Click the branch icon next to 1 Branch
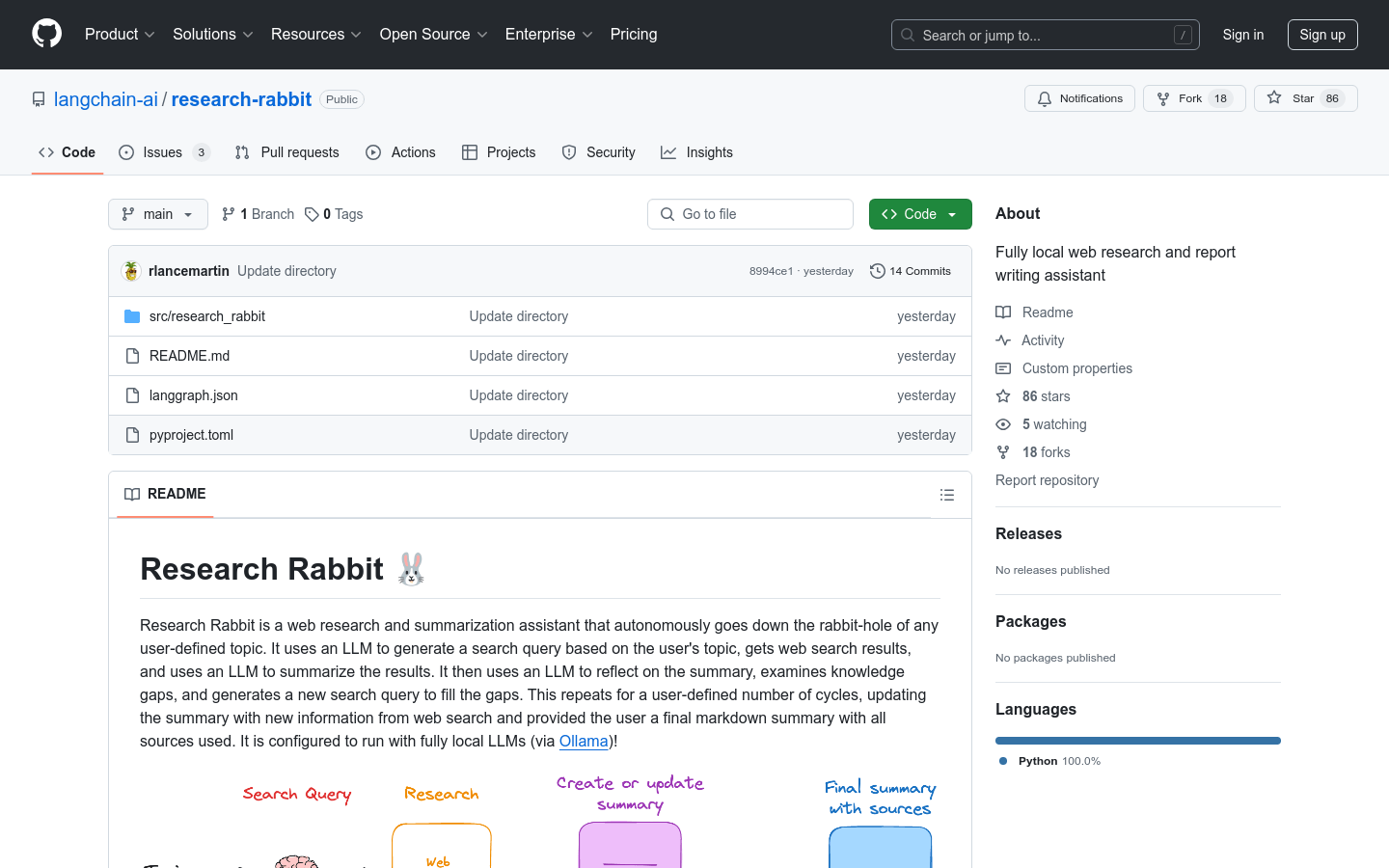This screenshot has width=1389, height=868. point(229,214)
